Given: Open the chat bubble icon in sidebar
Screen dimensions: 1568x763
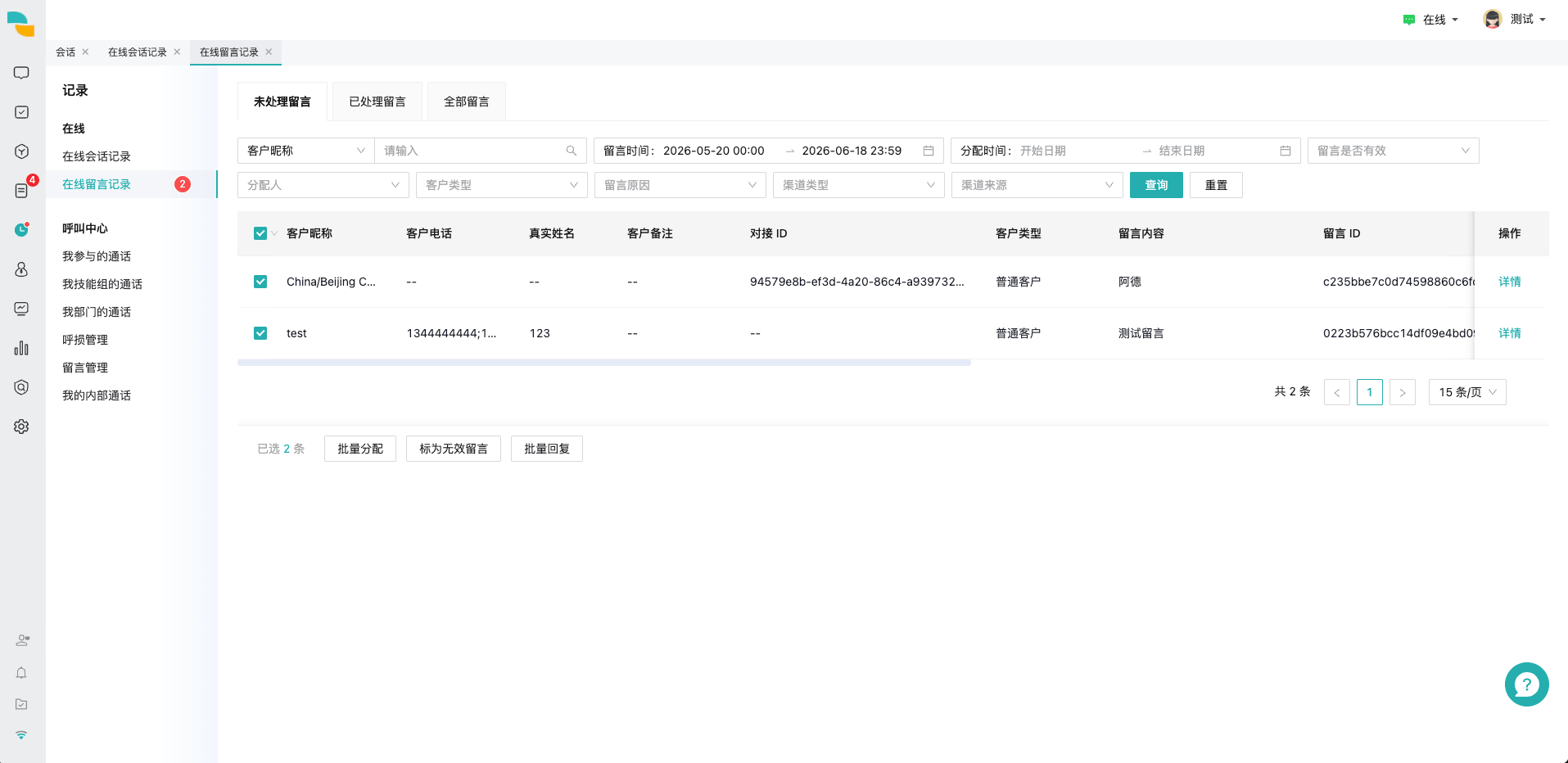Looking at the screenshot, I should tap(22, 73).
